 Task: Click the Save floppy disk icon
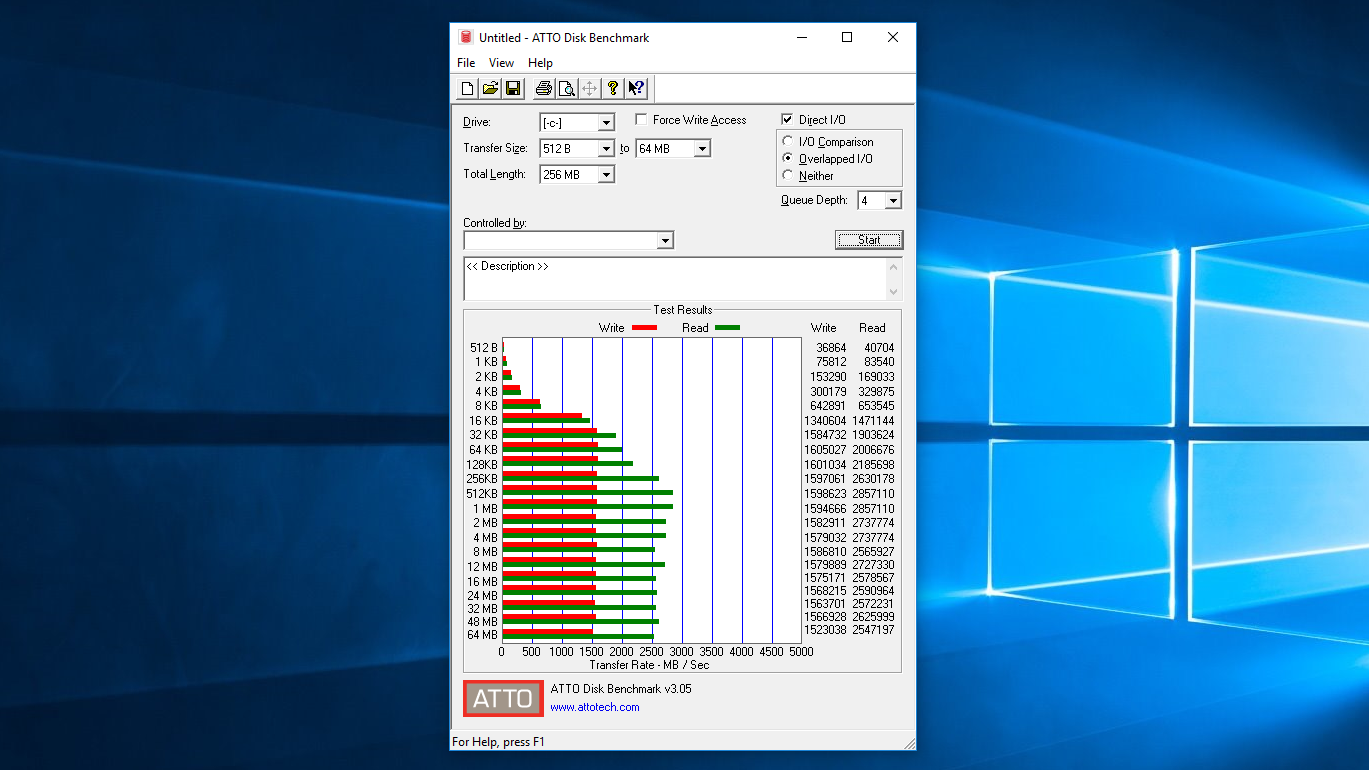pos(513,88)
